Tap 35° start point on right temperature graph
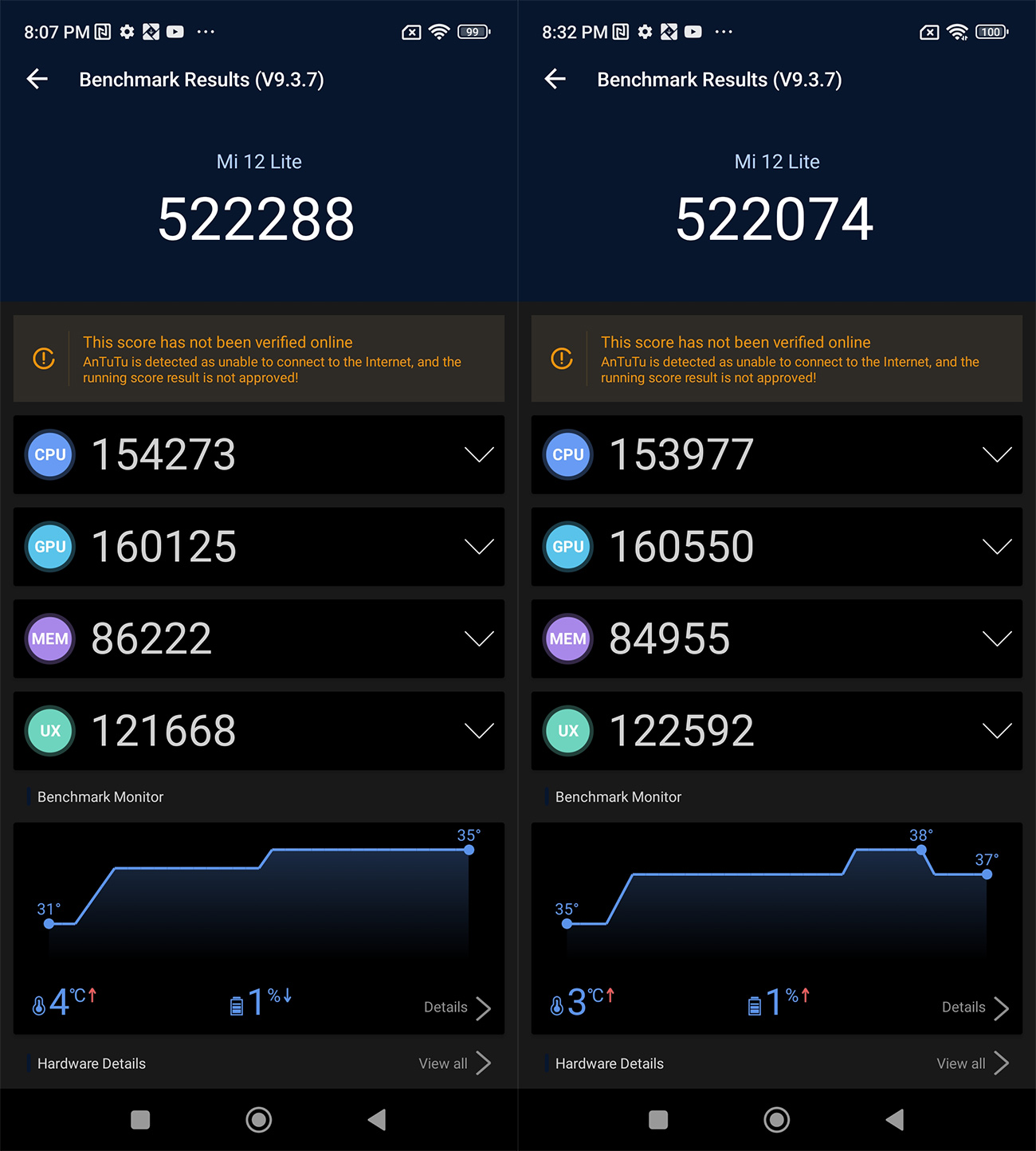 (567, 924)
